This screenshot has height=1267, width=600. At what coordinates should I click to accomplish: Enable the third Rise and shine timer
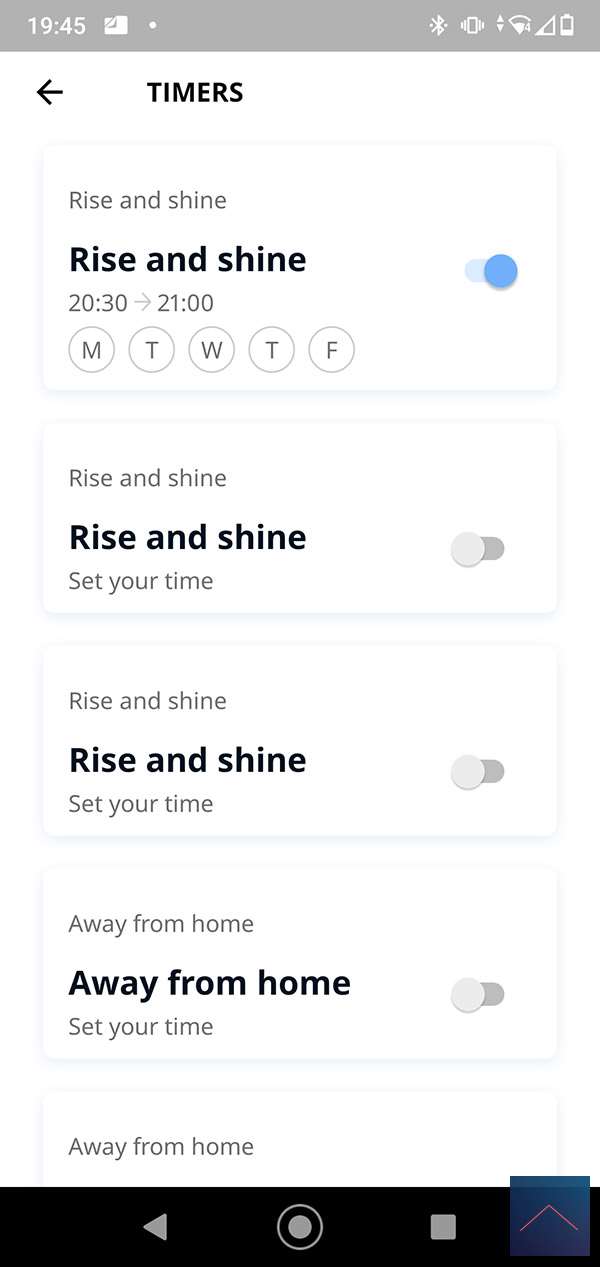[478, 772]
